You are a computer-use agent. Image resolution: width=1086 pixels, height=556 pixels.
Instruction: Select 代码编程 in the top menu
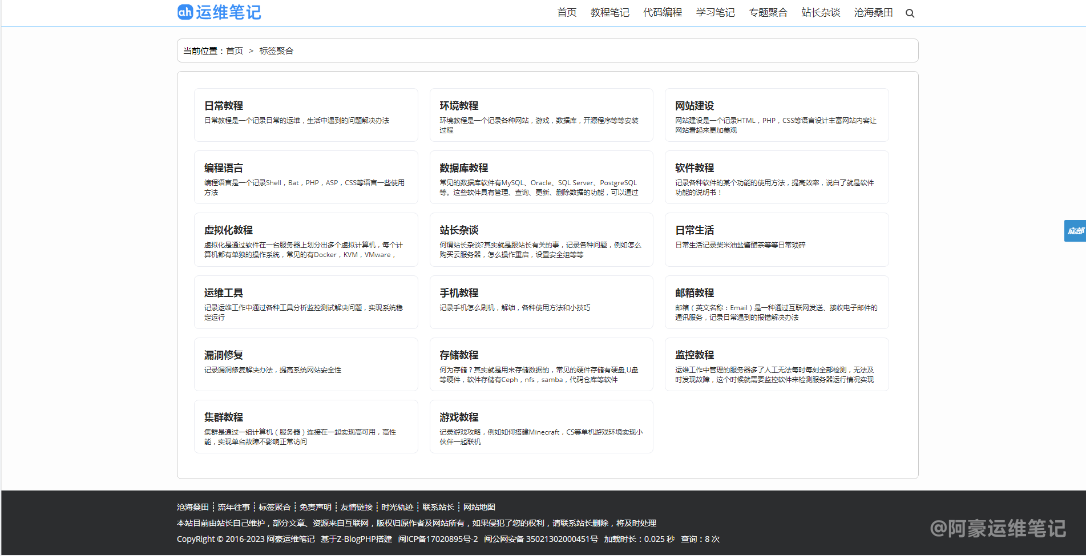pyautogui.click(x=662, y=13)
